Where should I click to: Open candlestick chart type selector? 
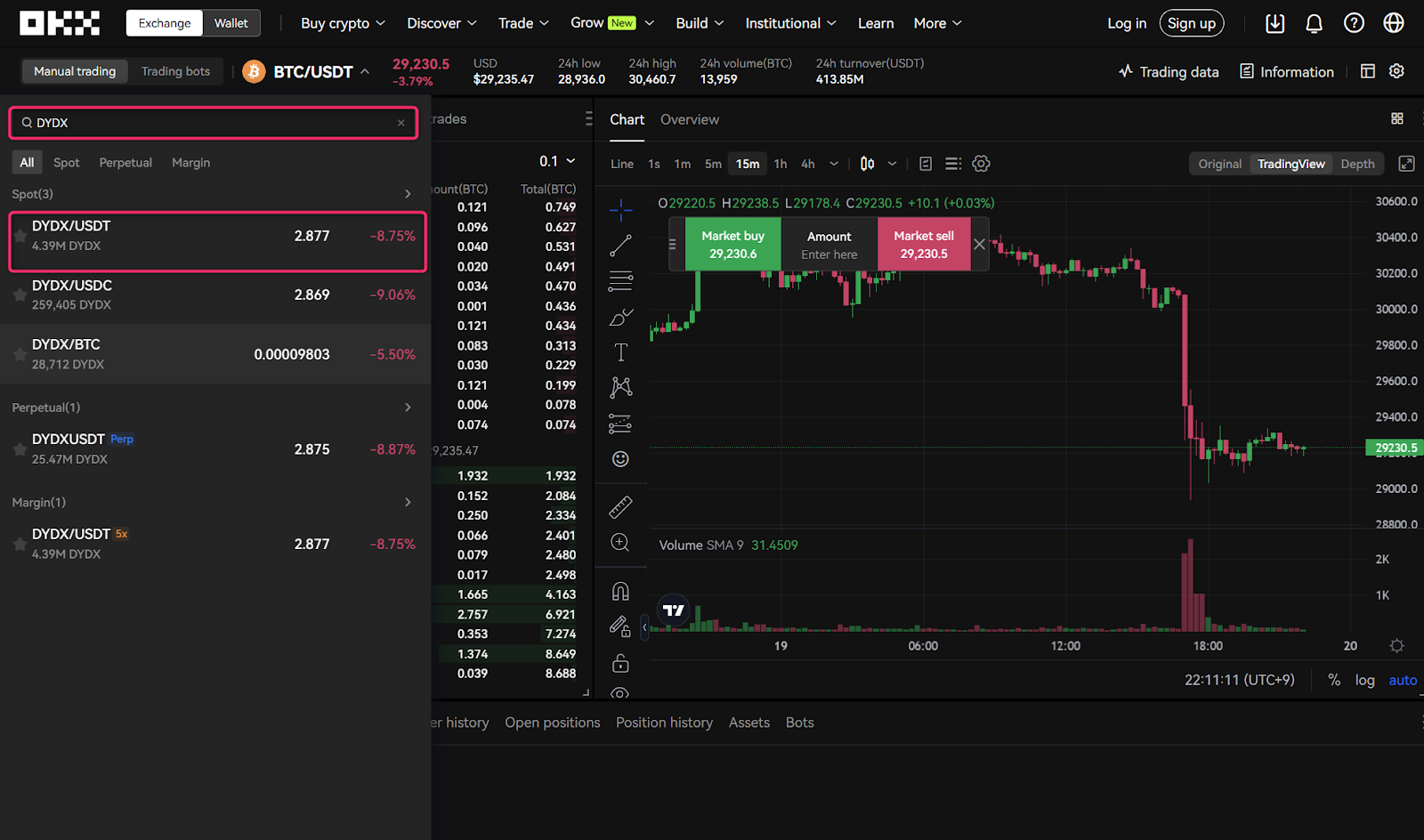(868, 164)
